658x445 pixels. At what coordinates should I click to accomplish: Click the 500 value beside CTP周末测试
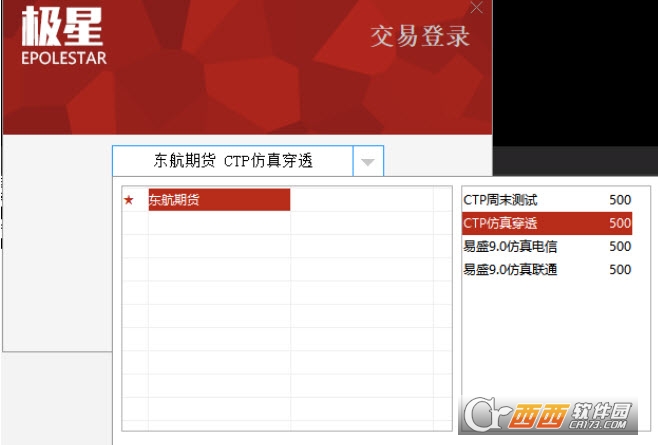[x=619, y=200]
